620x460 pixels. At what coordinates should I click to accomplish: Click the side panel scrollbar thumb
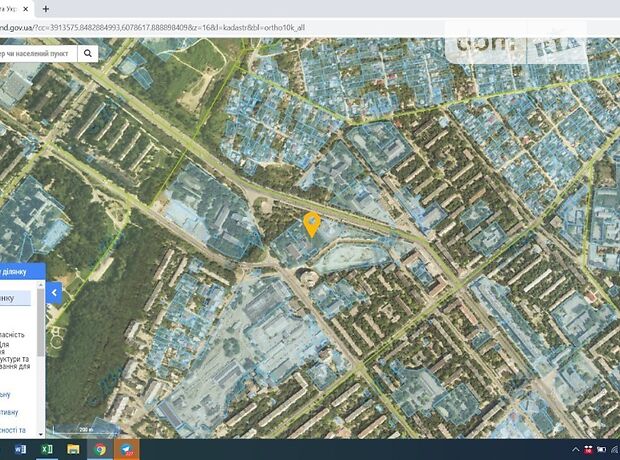[x=41, y=322]
